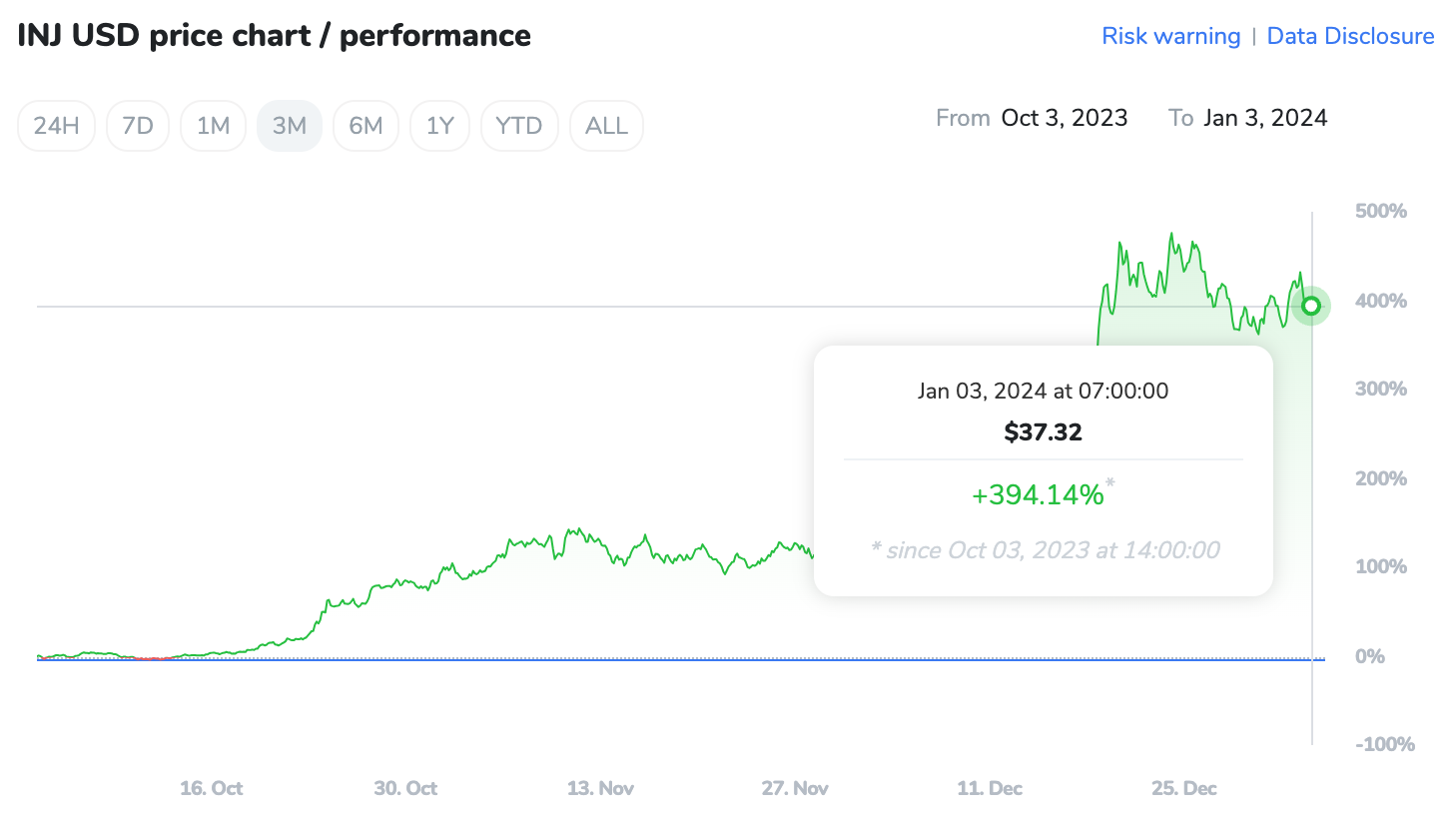Show ALL time price history
Image resolution: width=1456 pixels, height=831 pixels.
click(606, 126)
